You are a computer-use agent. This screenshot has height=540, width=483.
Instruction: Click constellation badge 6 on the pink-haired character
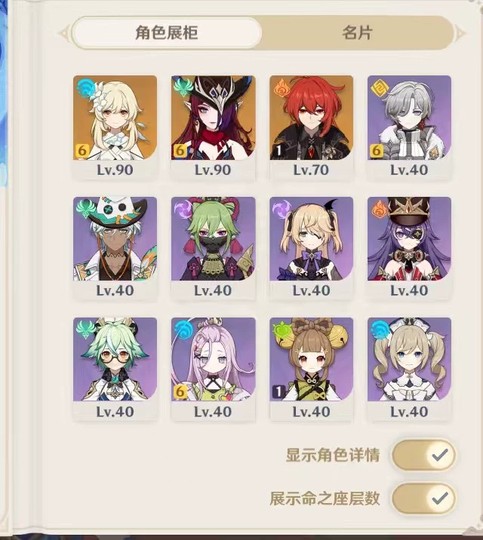click(x=179, y=392)
